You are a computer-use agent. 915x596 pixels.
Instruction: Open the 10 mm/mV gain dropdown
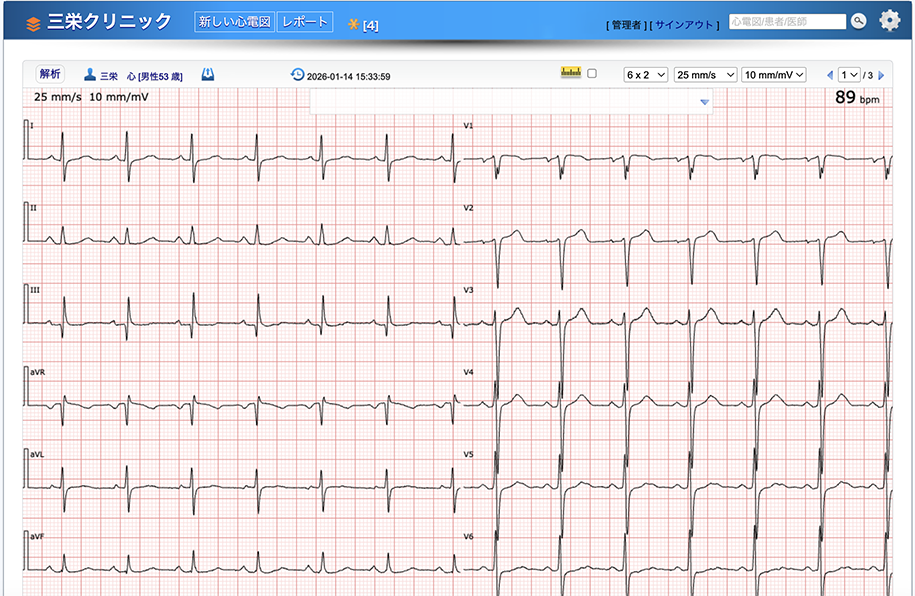tap(774, 75)
